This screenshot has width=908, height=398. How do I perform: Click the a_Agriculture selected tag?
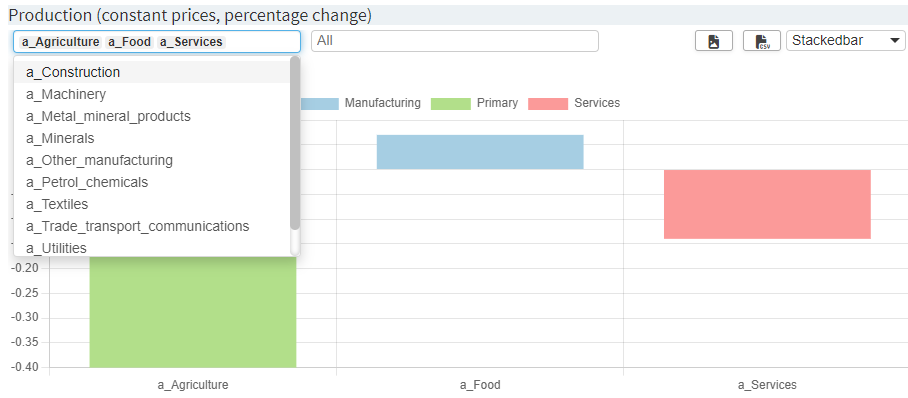click(60, 42)
